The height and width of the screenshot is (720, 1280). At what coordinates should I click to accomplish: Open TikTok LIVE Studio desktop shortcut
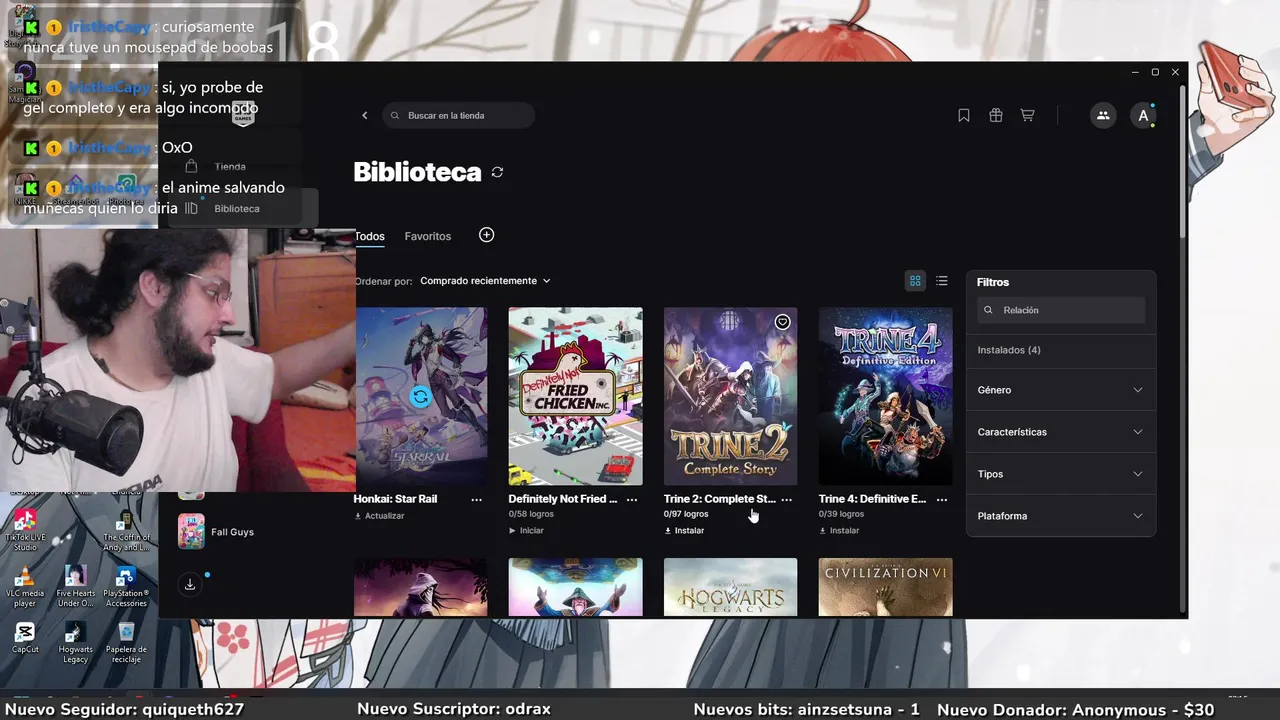(x=25, y=529)
